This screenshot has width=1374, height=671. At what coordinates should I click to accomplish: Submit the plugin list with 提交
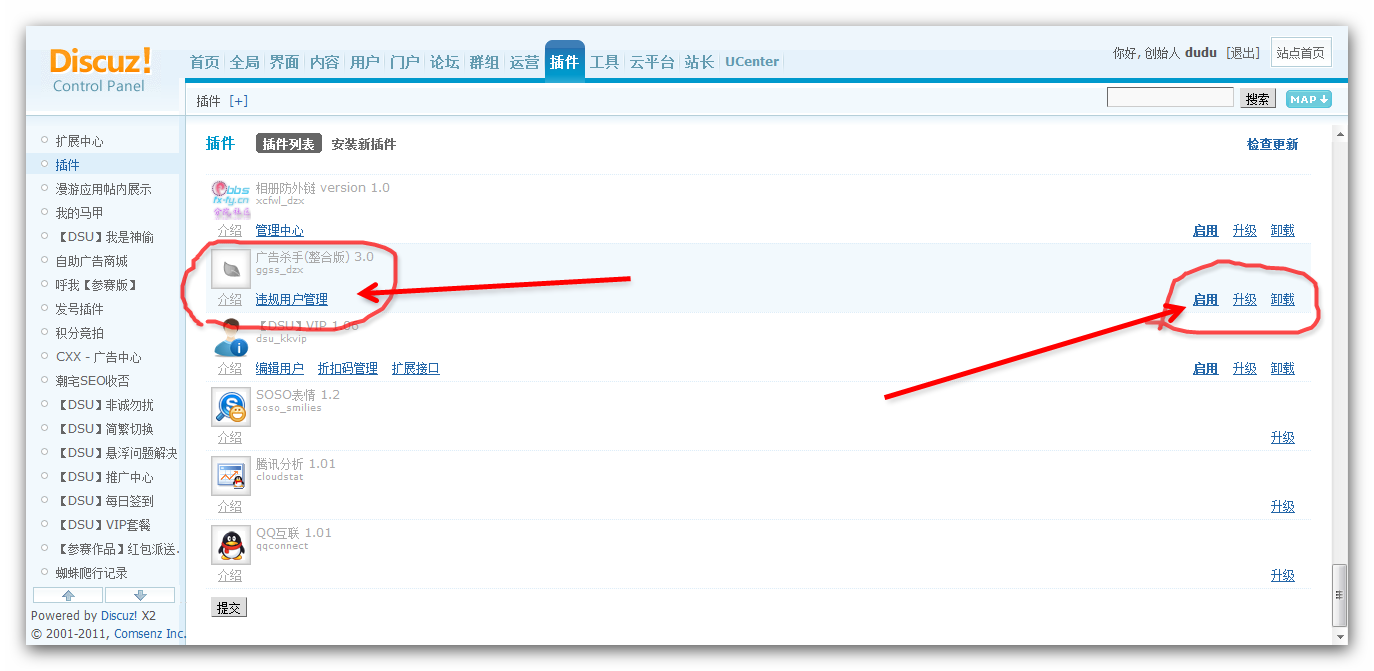(x=229, y=607)
